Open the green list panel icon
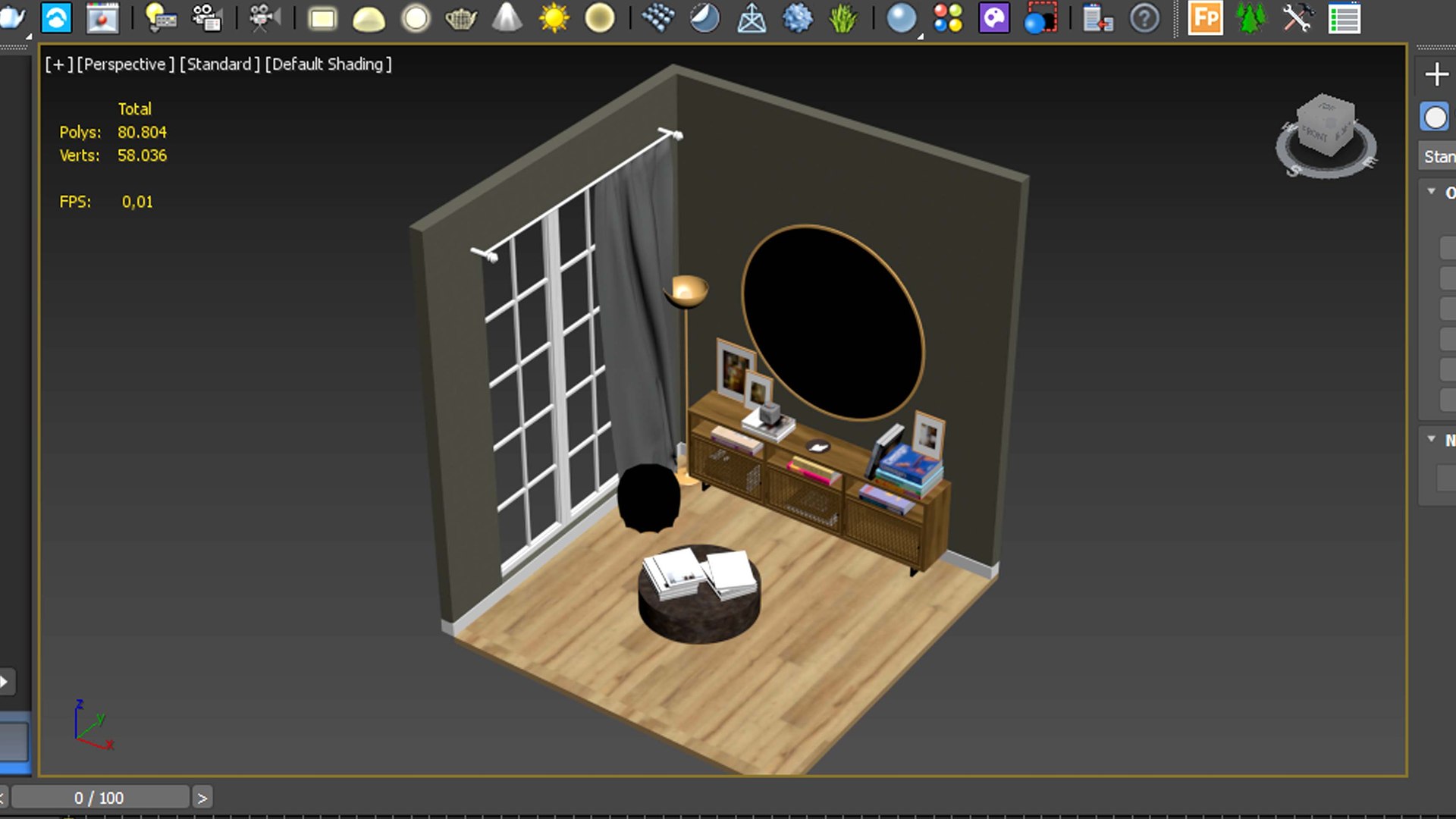The width and height of the screenshot is (1456, 819). click(1344, 18)
